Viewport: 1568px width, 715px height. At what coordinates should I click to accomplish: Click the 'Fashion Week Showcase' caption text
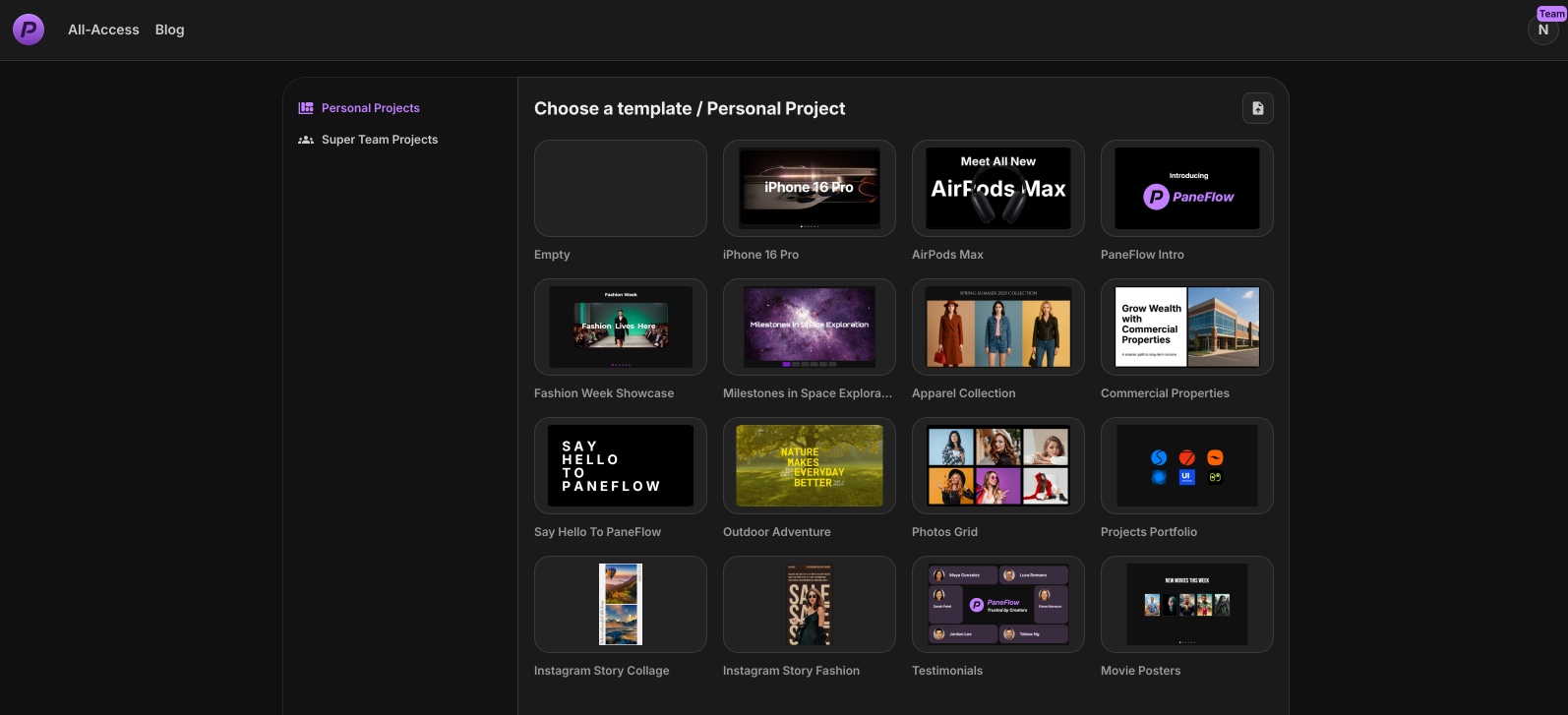[604, 393]
